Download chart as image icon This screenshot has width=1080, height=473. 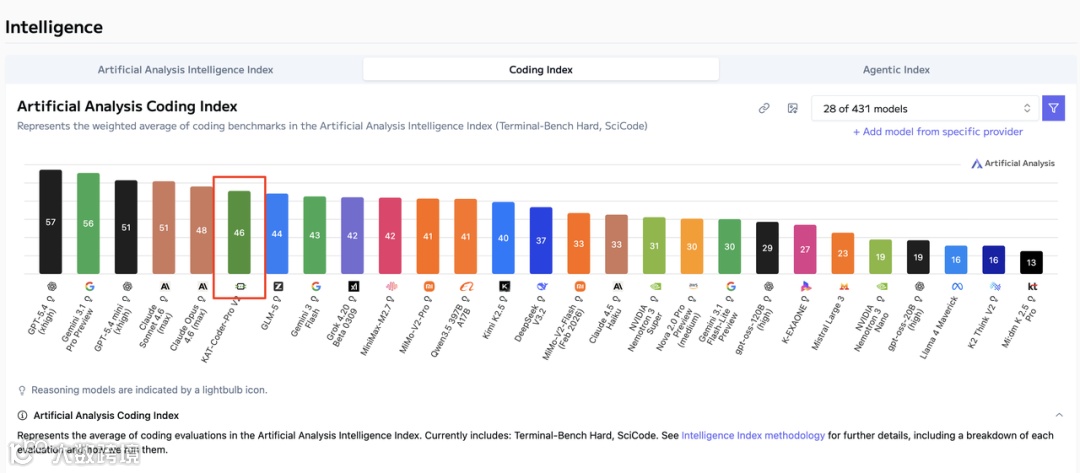pyautogui.click(x=792, y=108)
